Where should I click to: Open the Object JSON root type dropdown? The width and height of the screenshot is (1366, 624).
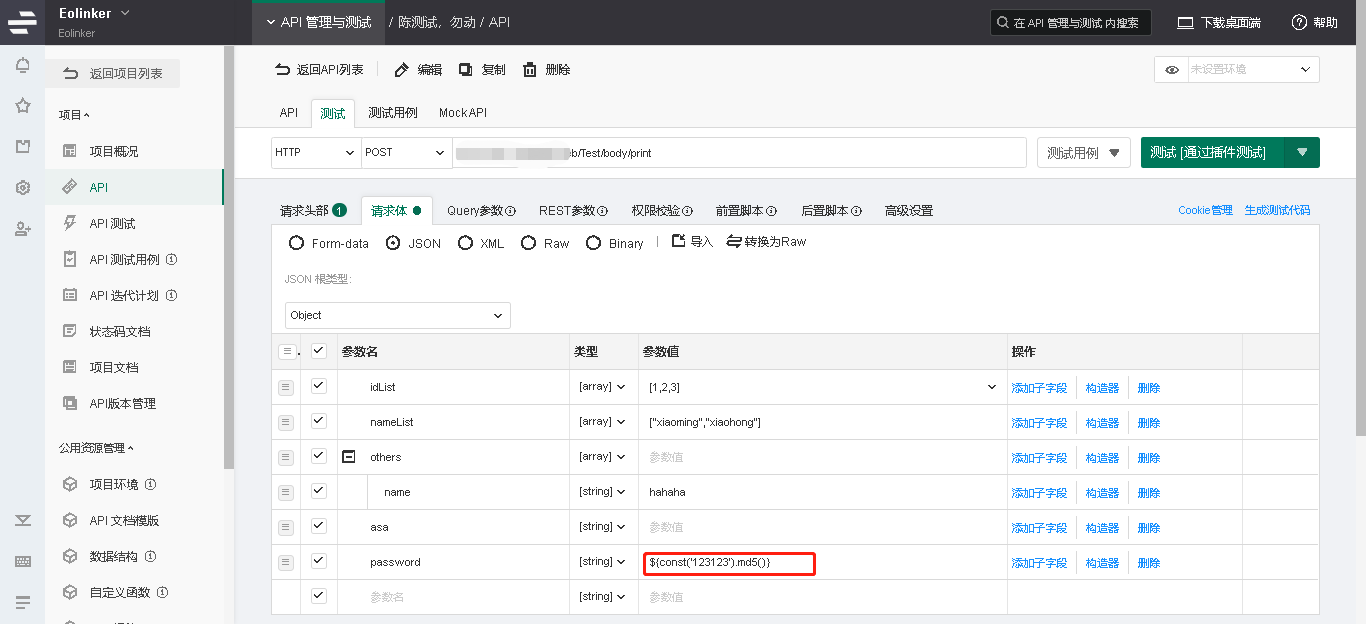[x=397, y=315]
